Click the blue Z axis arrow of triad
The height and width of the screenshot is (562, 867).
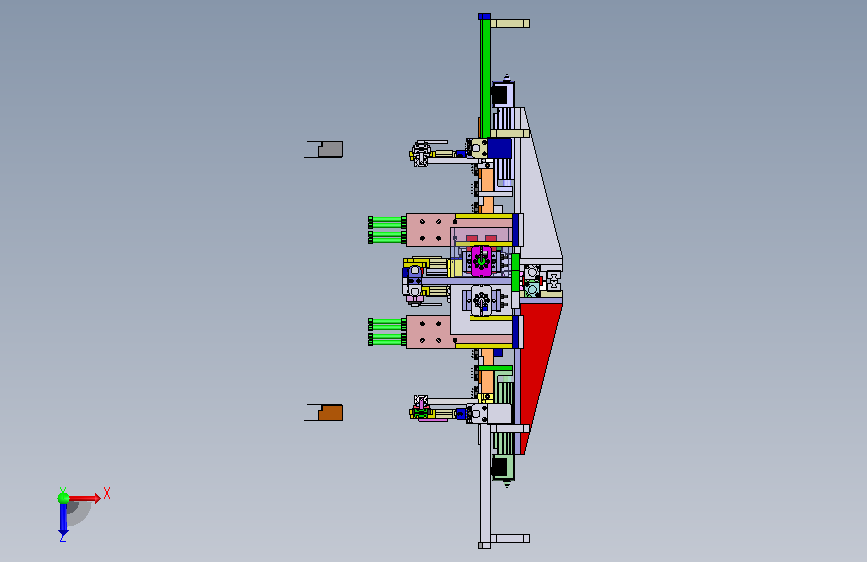pos(63,519)
